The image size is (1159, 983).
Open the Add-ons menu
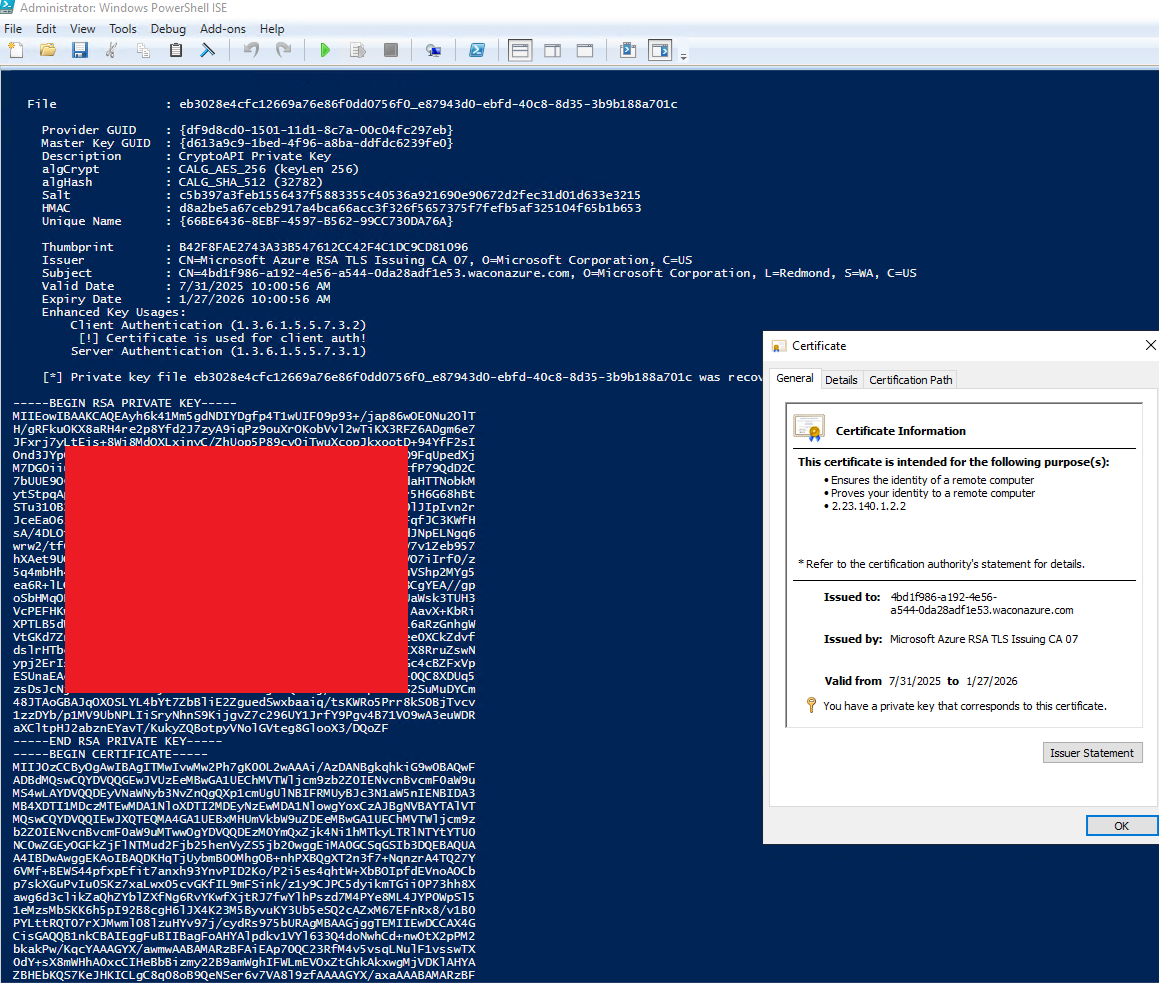[222, 29]
